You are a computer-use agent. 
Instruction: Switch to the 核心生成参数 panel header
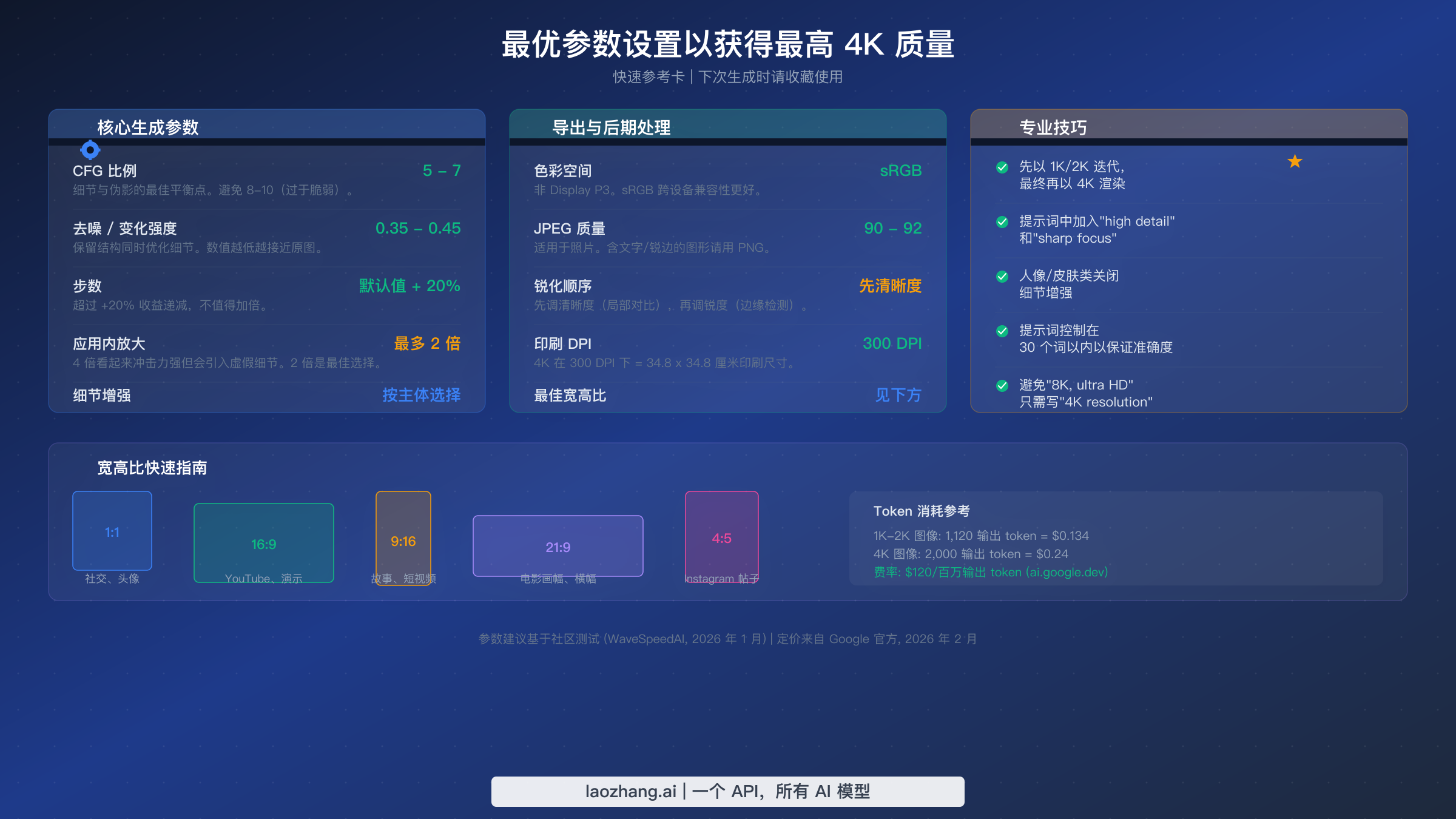147,128
